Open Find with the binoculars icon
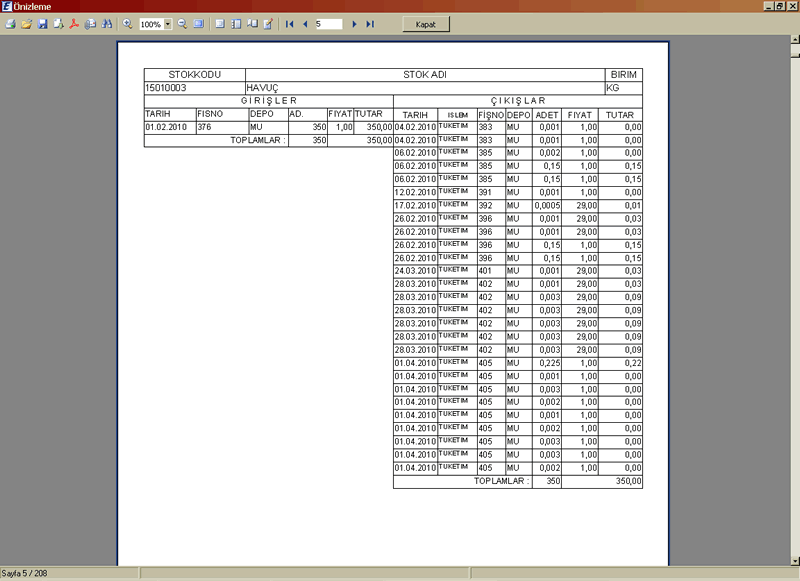800x581 pixels. [106, 23]
